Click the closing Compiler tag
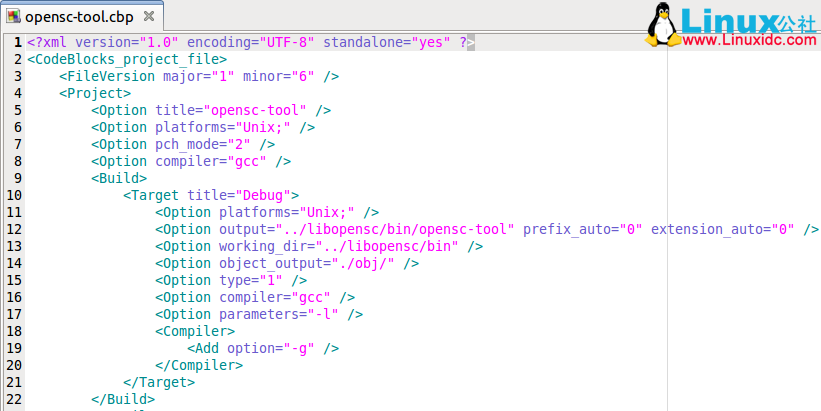This screenshot has width=821, height=411. tap(199, 366)
